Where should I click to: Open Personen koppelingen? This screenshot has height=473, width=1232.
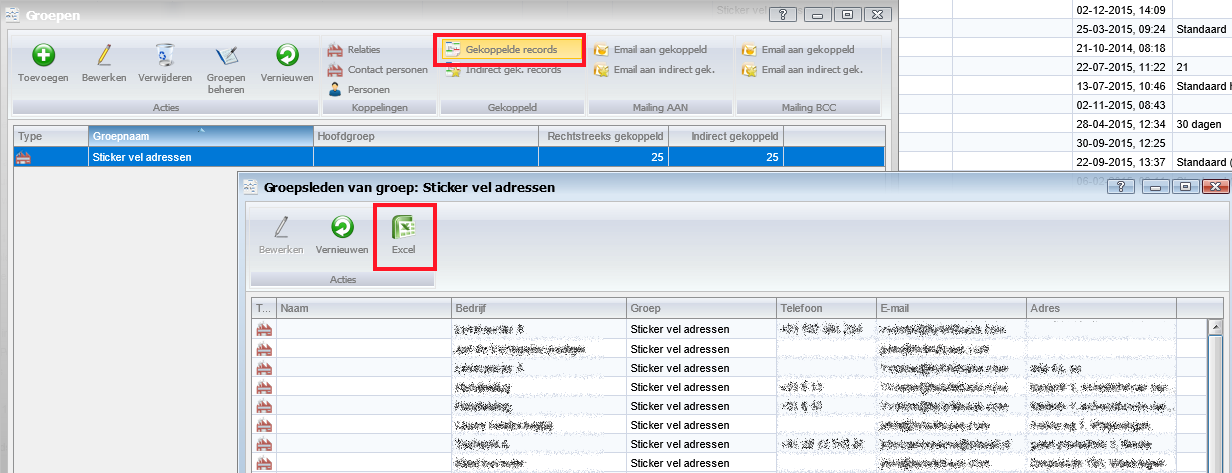(367, 90)
